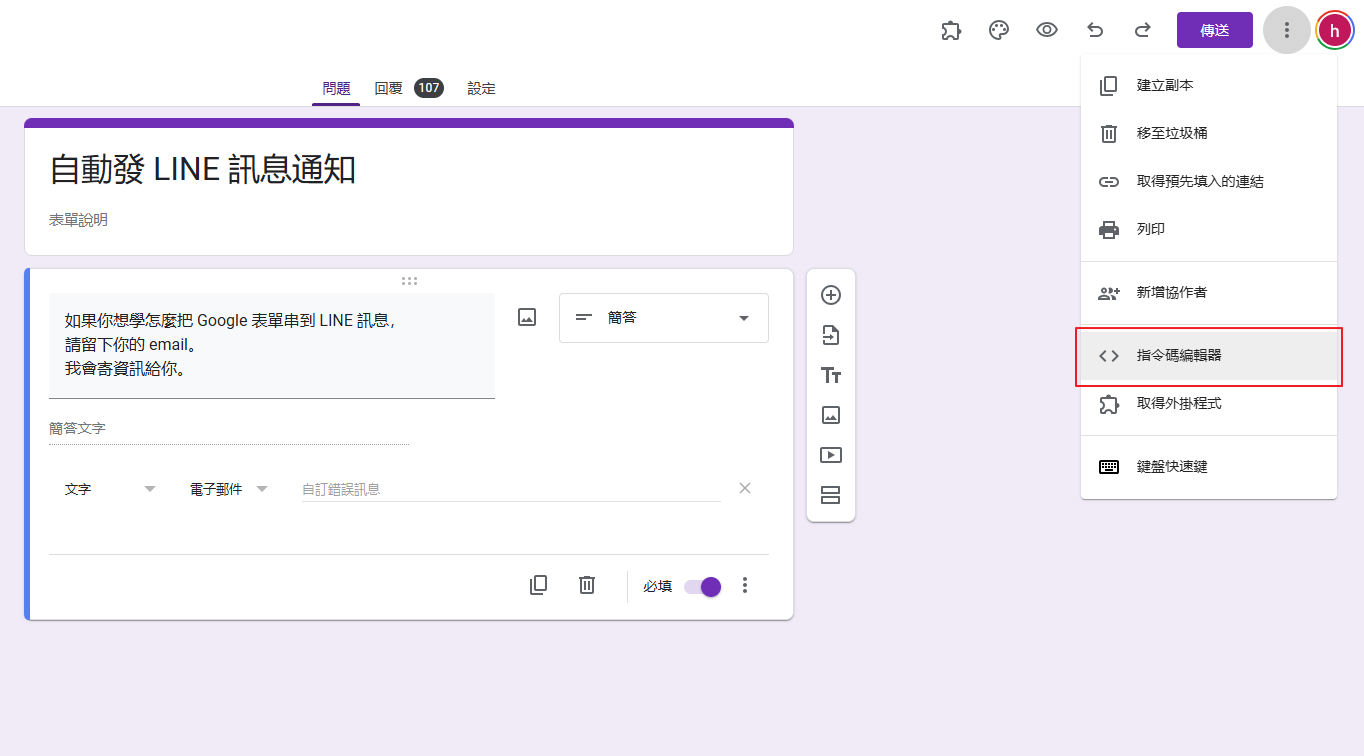Open the add-ons puzzle icon in header
This screenshot has height=756, width=1364.
coord(951,30)
